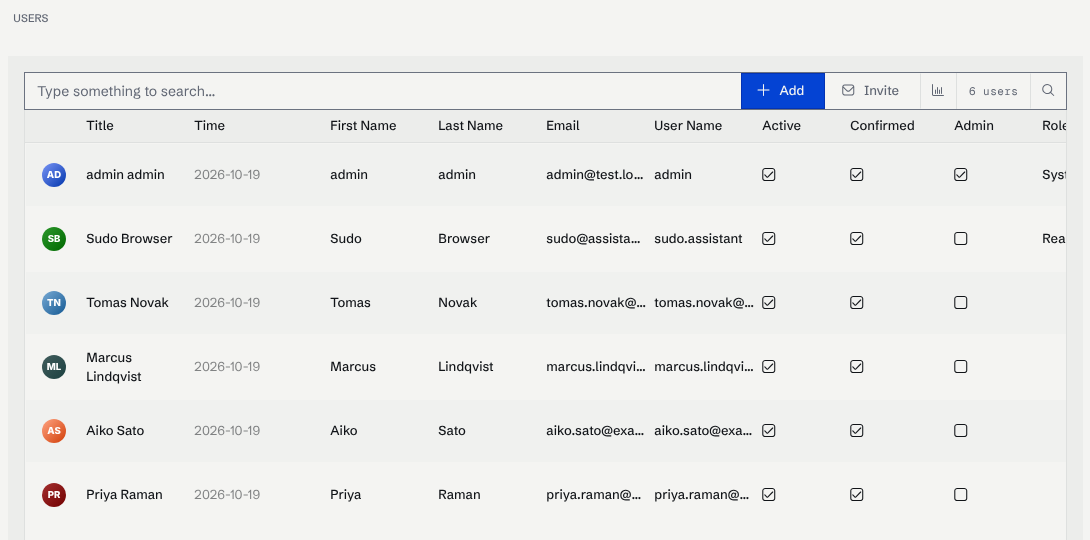Screen dimensions: 1090x540
Task: Click email cell 'tomas.novak@…'
Action: click(x=596, y=303)
